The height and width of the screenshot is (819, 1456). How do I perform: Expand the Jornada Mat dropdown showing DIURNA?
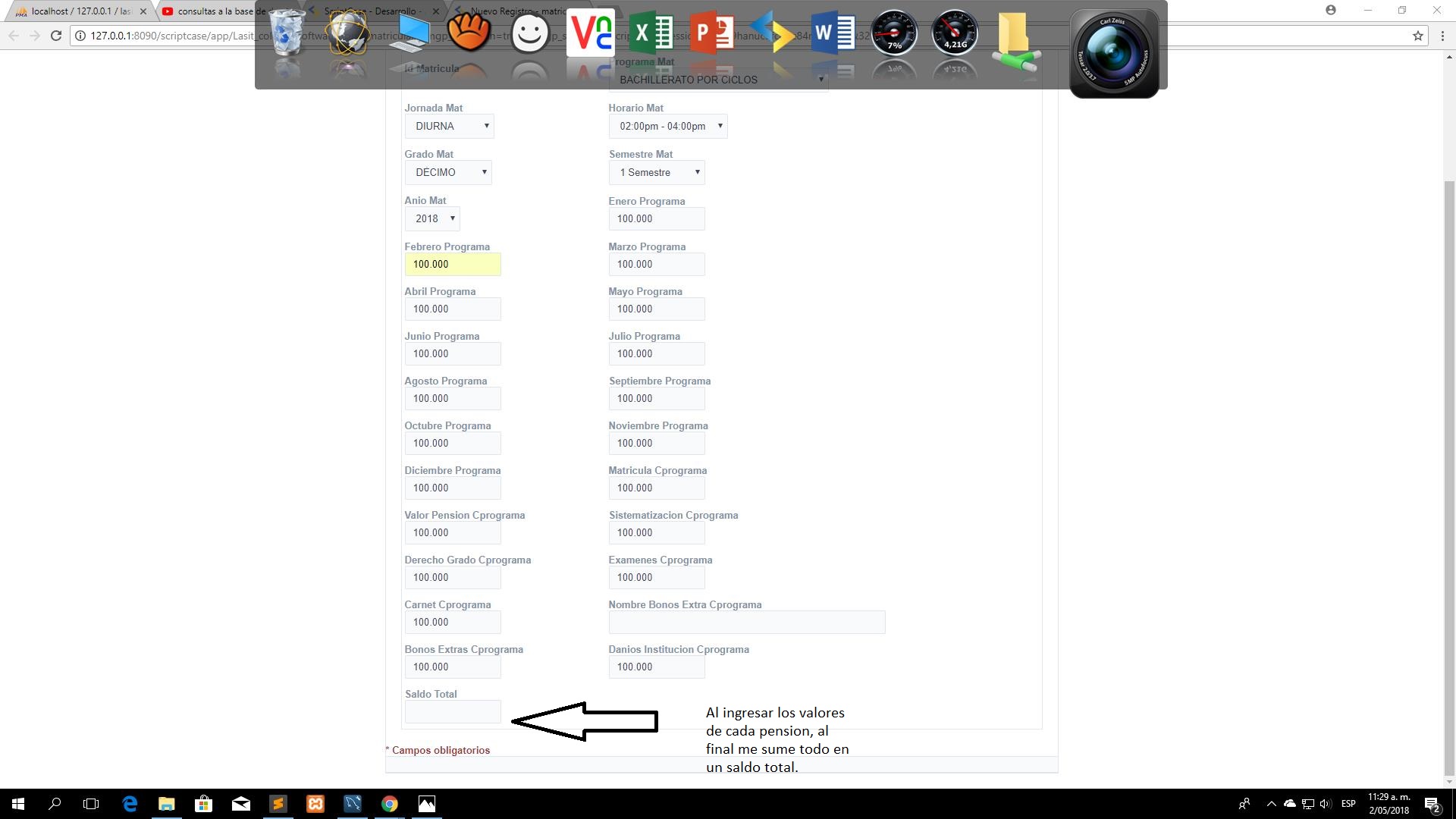click(449, 126)
